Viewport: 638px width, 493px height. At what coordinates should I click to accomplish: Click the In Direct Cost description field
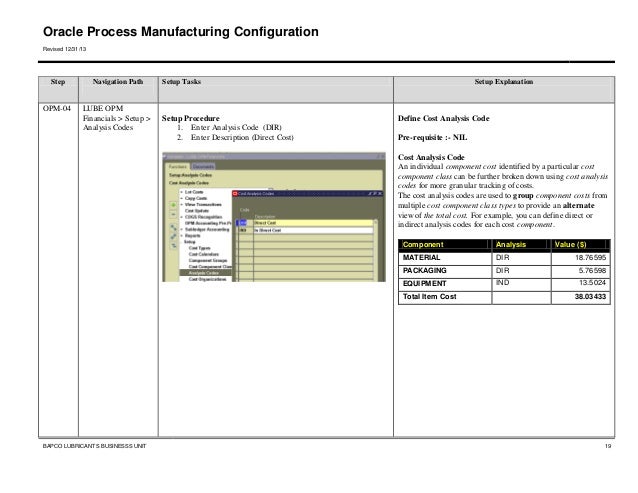(x=312, y=230)
